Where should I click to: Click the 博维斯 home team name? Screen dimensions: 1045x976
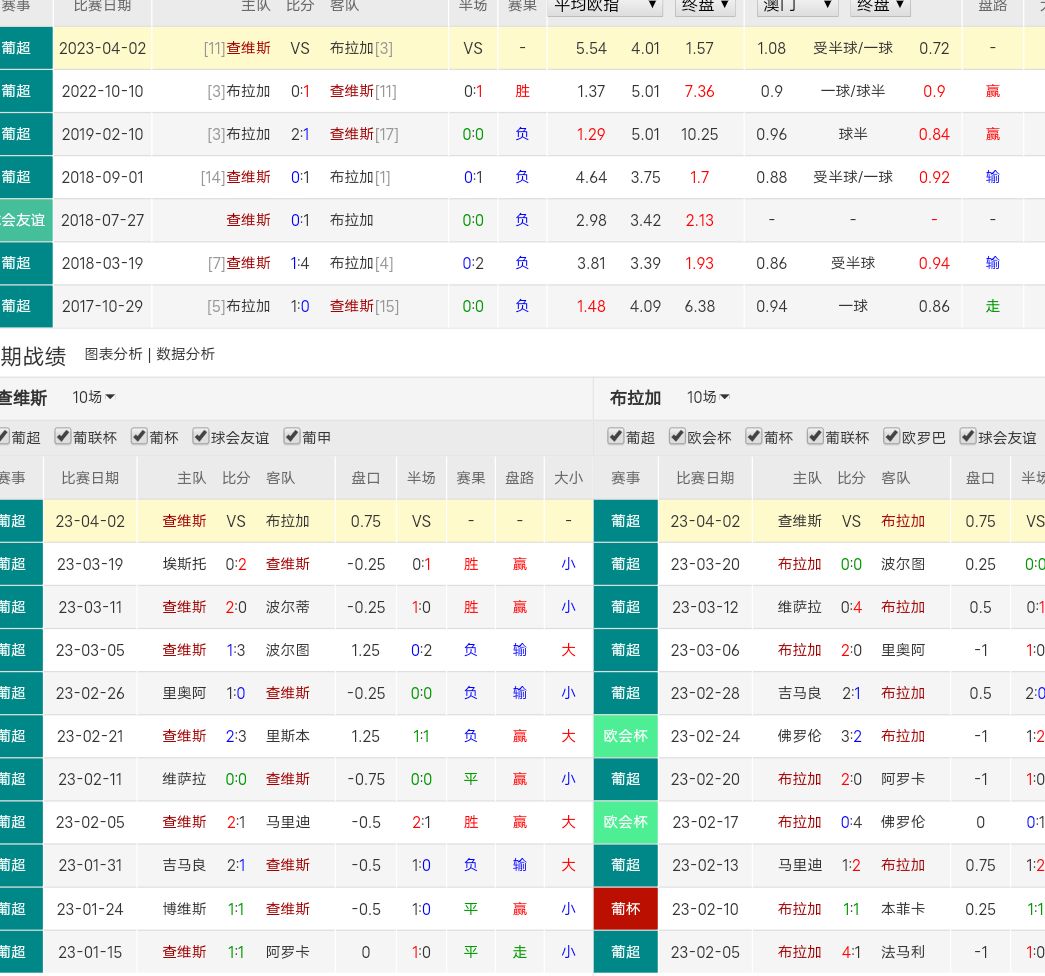click(x=184, y=909)
